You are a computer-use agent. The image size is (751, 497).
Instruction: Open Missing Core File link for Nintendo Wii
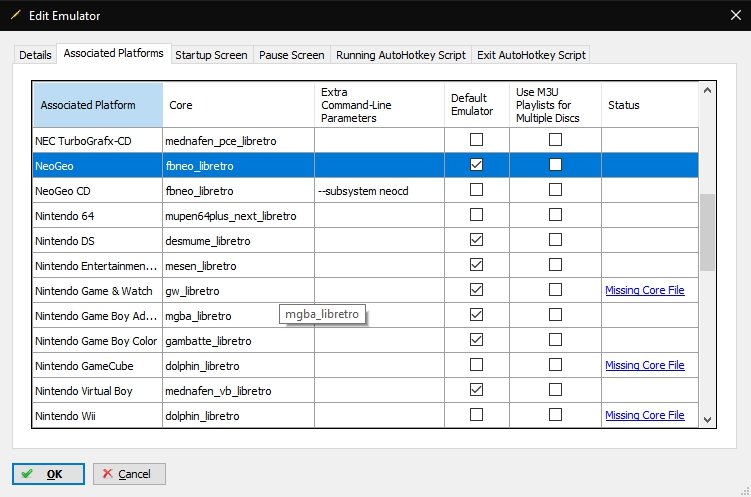[645, 415]
